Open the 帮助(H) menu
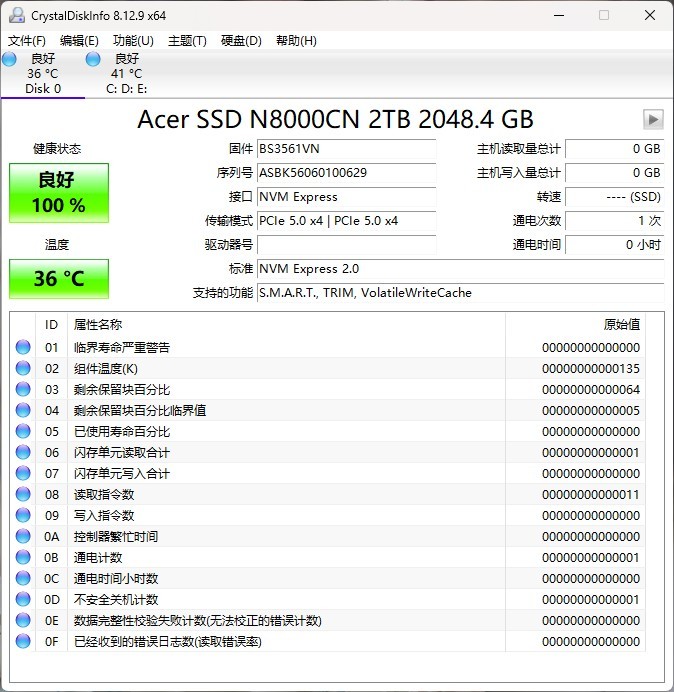Screen dimensions: 674x692 tap(295, 40)
